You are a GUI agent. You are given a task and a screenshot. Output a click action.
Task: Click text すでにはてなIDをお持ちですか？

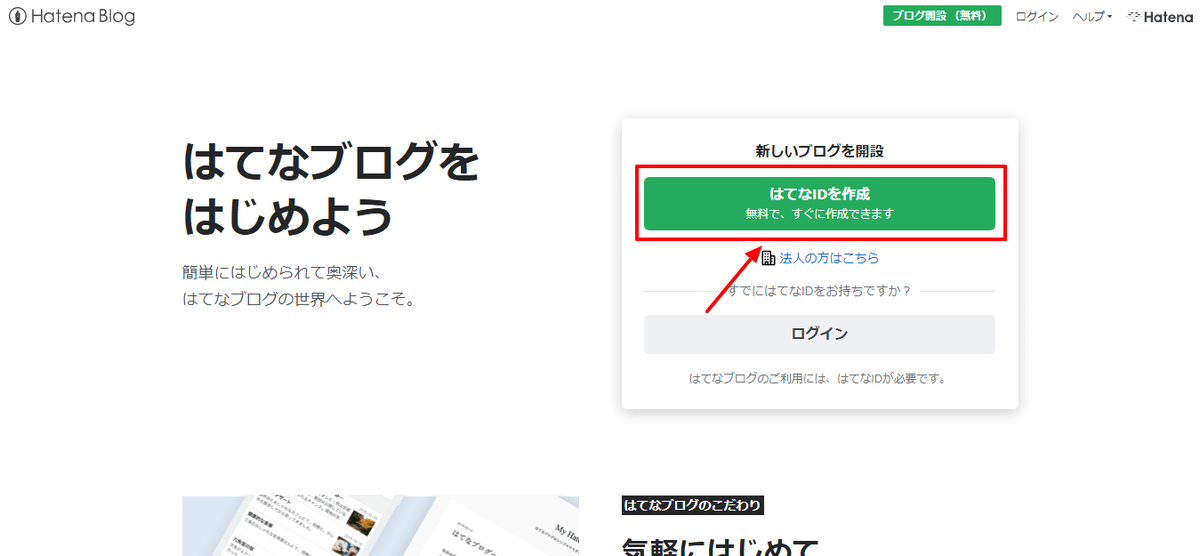tap(819, 291)
